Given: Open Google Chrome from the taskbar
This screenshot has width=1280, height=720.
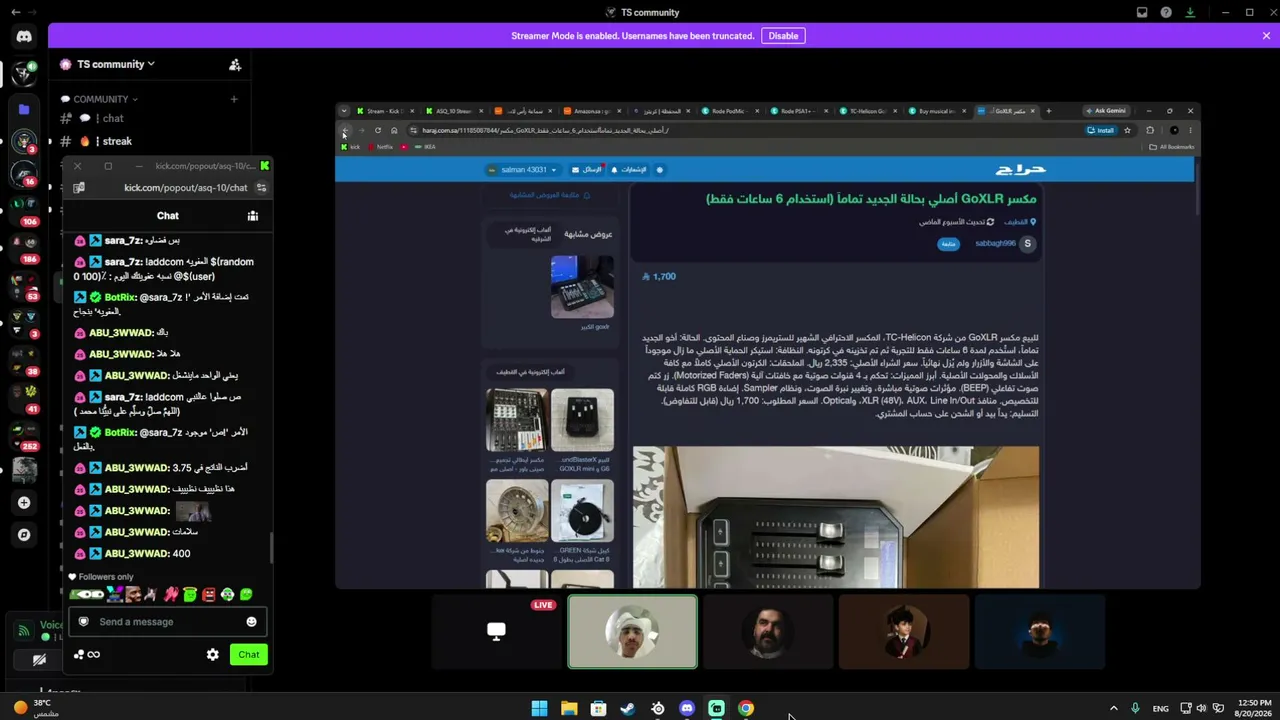Looking at the screenshot, I should pyautogui.click(x=746, y=708).
